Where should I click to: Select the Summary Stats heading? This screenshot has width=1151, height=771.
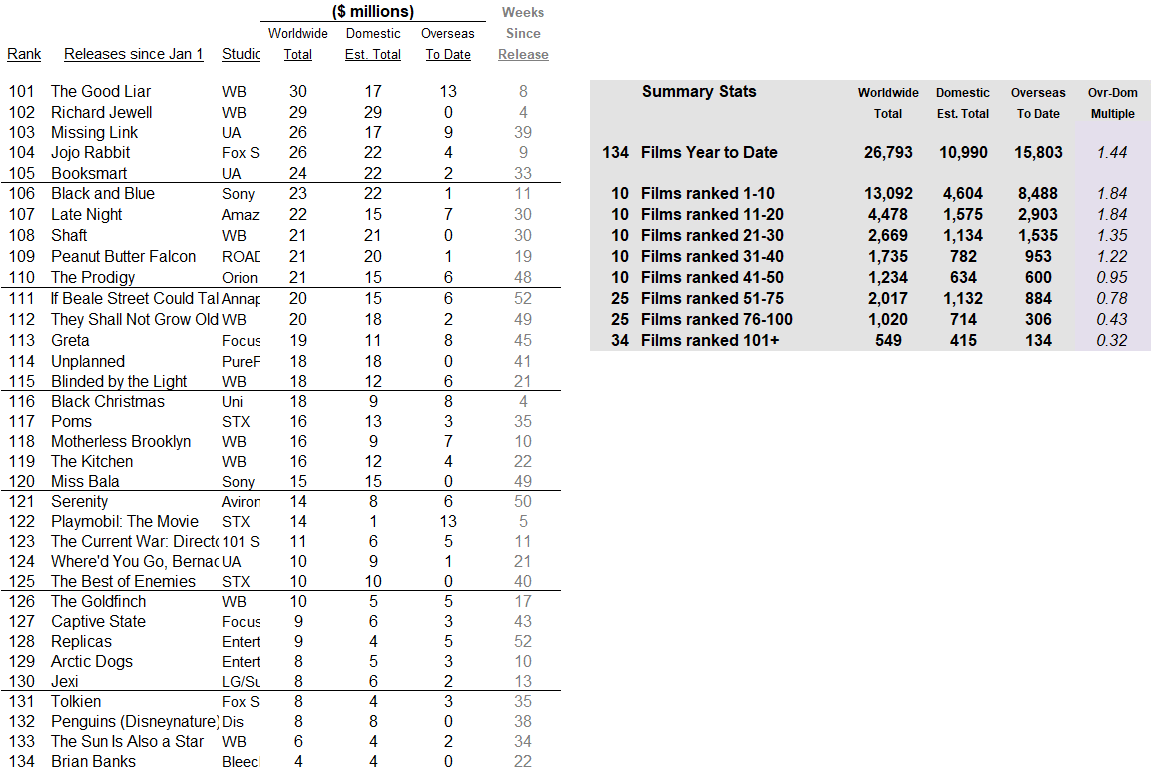[699, 92]
